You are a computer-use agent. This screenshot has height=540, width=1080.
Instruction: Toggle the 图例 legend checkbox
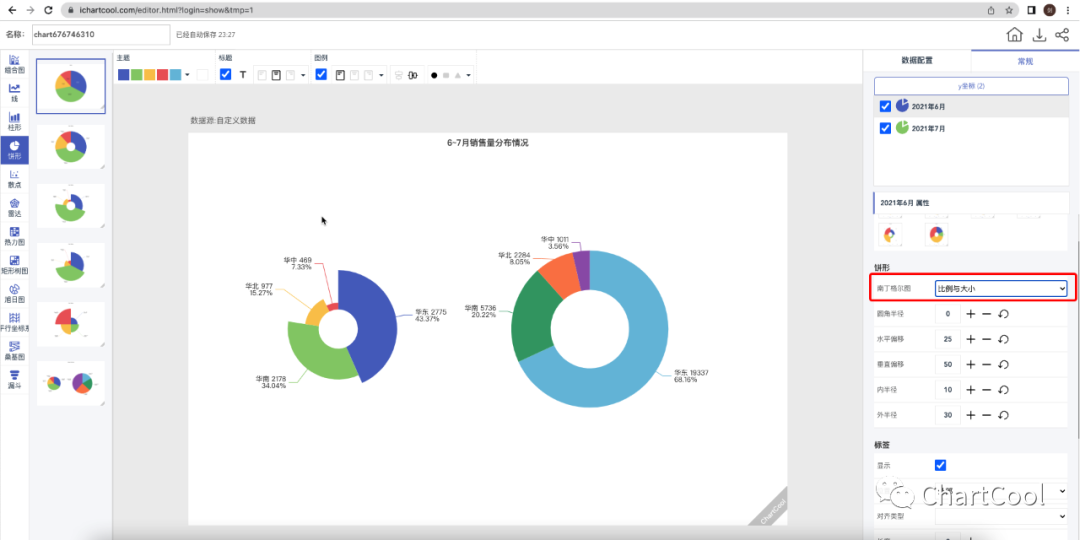click(321, 74)
